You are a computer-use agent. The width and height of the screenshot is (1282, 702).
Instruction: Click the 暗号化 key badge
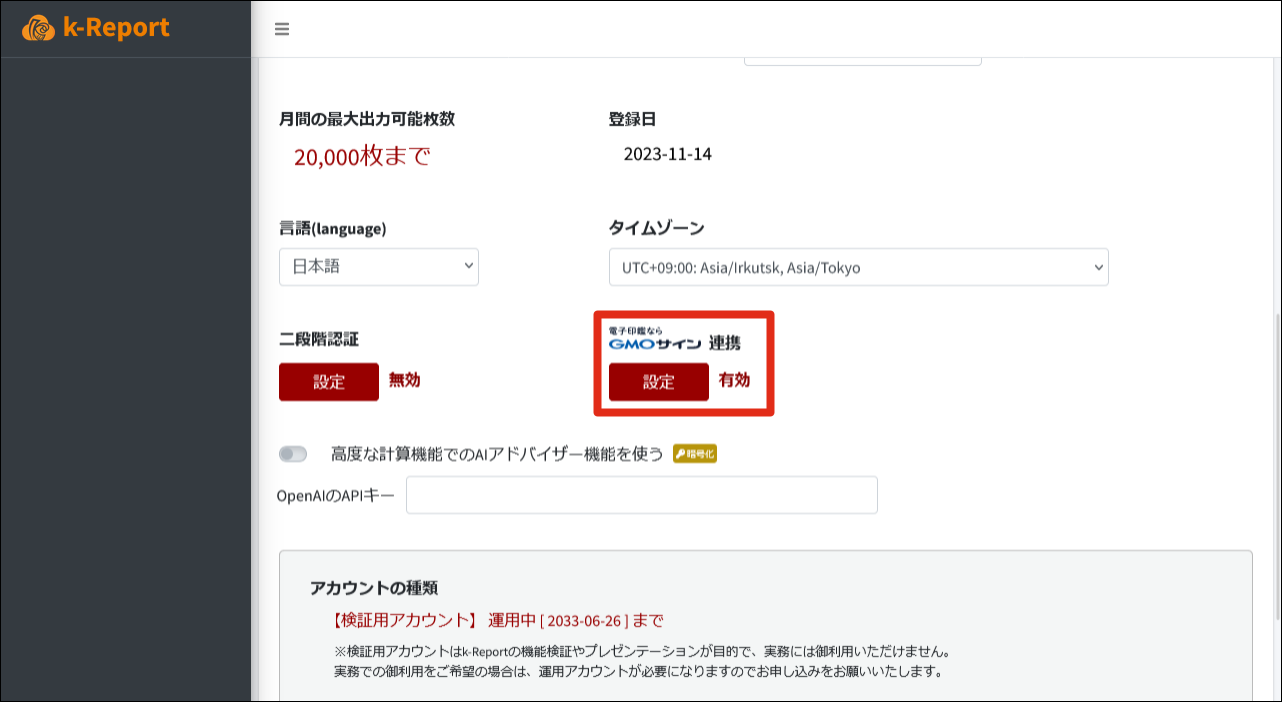[695, 454]
